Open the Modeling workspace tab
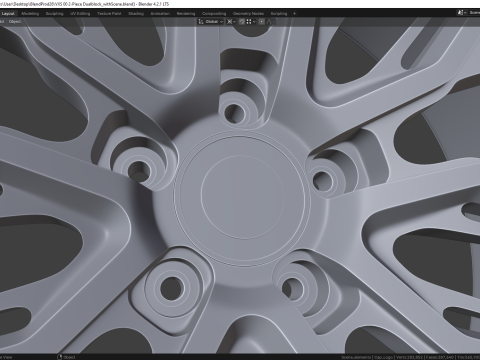Screen dimensions: 480x360 pos(30,14)
